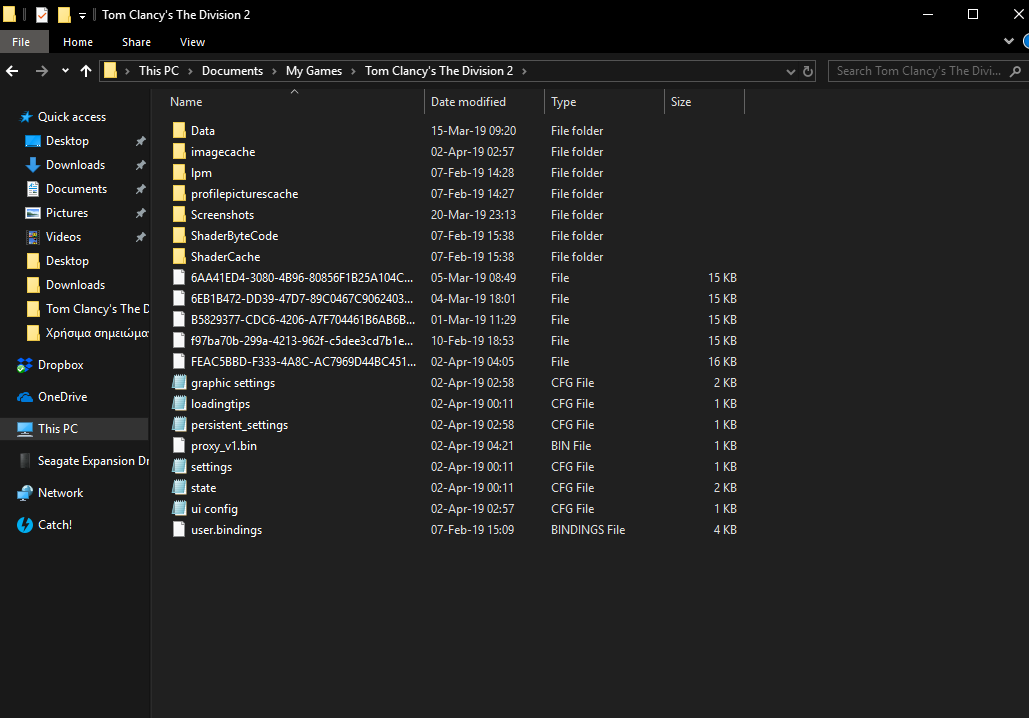Open Videos in the navigation pane
Screen dimensions: 1029x718
64,237
